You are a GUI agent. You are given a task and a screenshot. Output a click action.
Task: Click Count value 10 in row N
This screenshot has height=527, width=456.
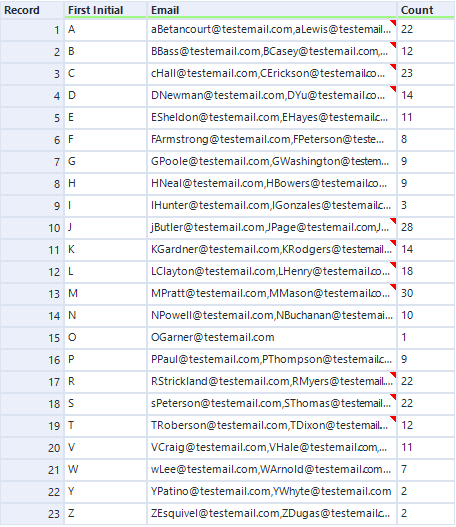(426, 316)
